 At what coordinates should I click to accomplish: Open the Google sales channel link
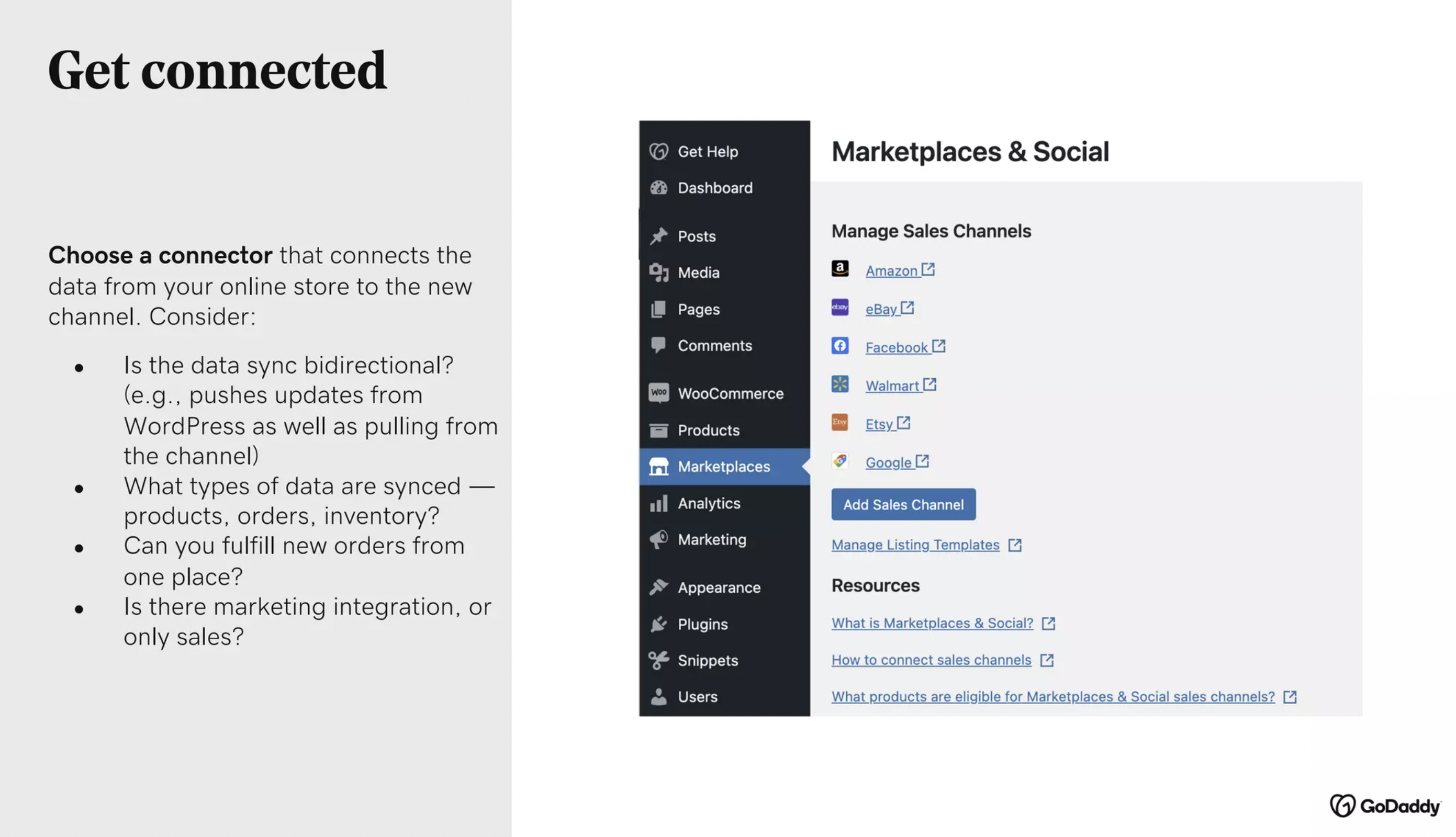[x=897, y=462]
